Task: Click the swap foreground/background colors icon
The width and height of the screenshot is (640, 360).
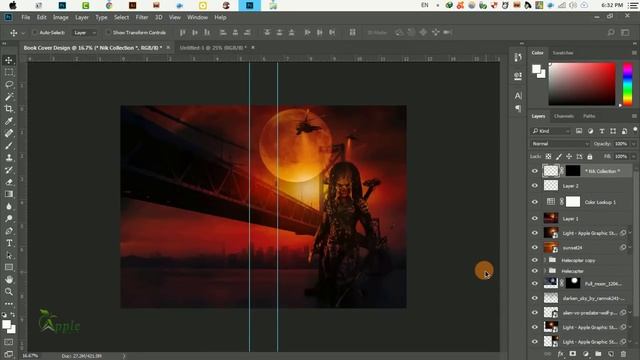Action: (13, 315)
